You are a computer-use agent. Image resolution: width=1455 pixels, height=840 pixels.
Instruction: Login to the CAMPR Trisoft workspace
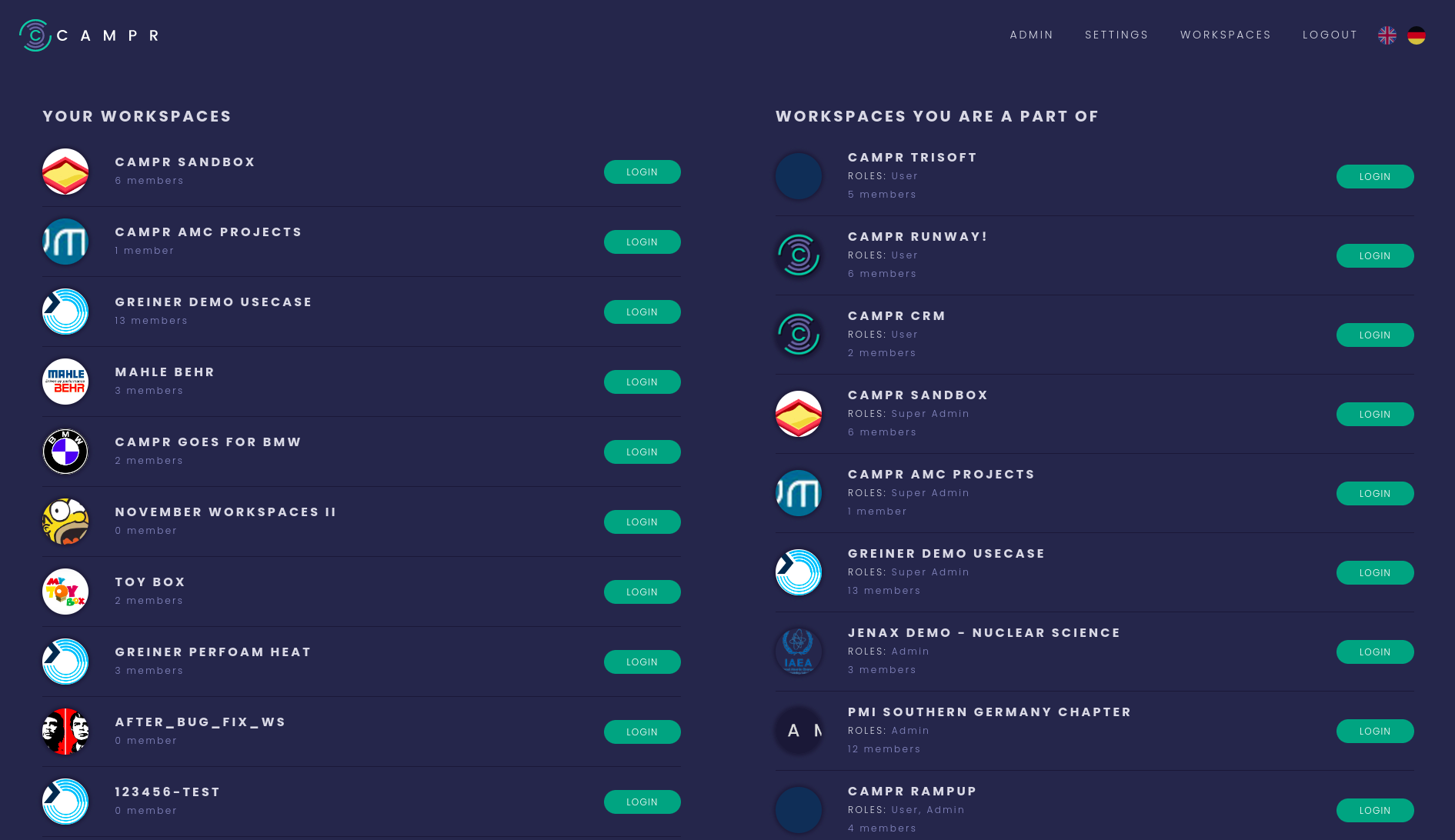(x=1375, y=177)
